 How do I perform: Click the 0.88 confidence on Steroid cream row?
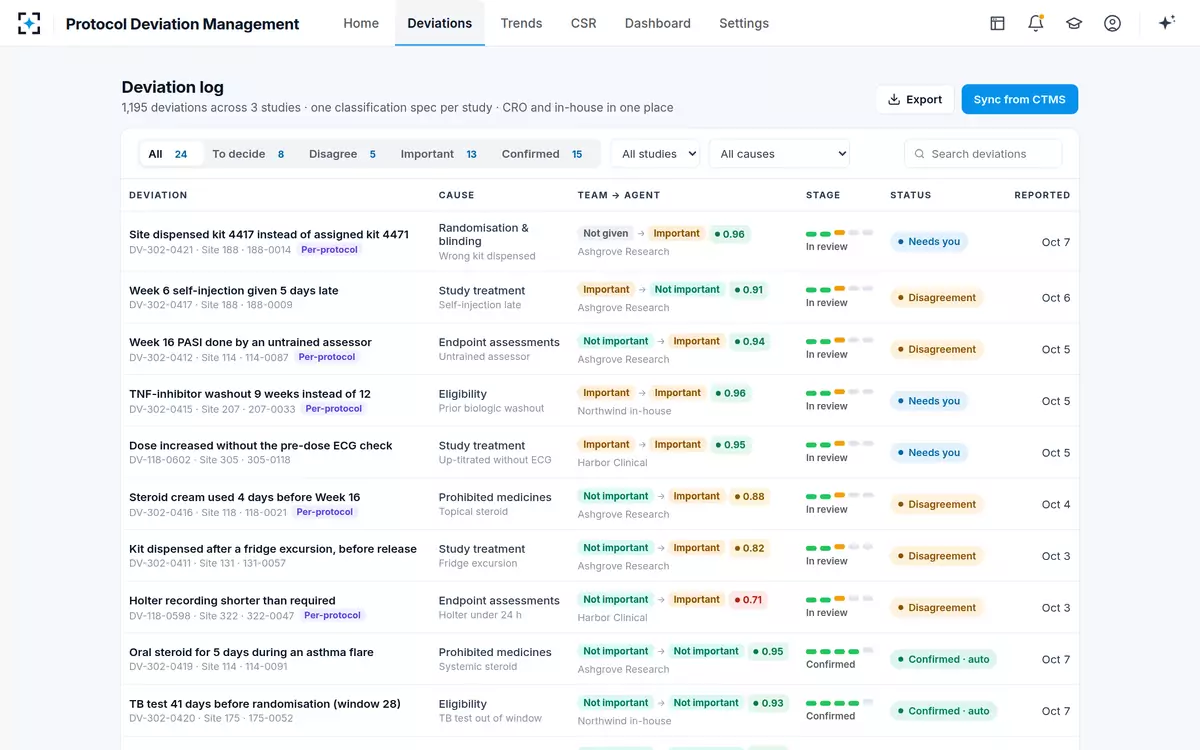pos(749,496)
